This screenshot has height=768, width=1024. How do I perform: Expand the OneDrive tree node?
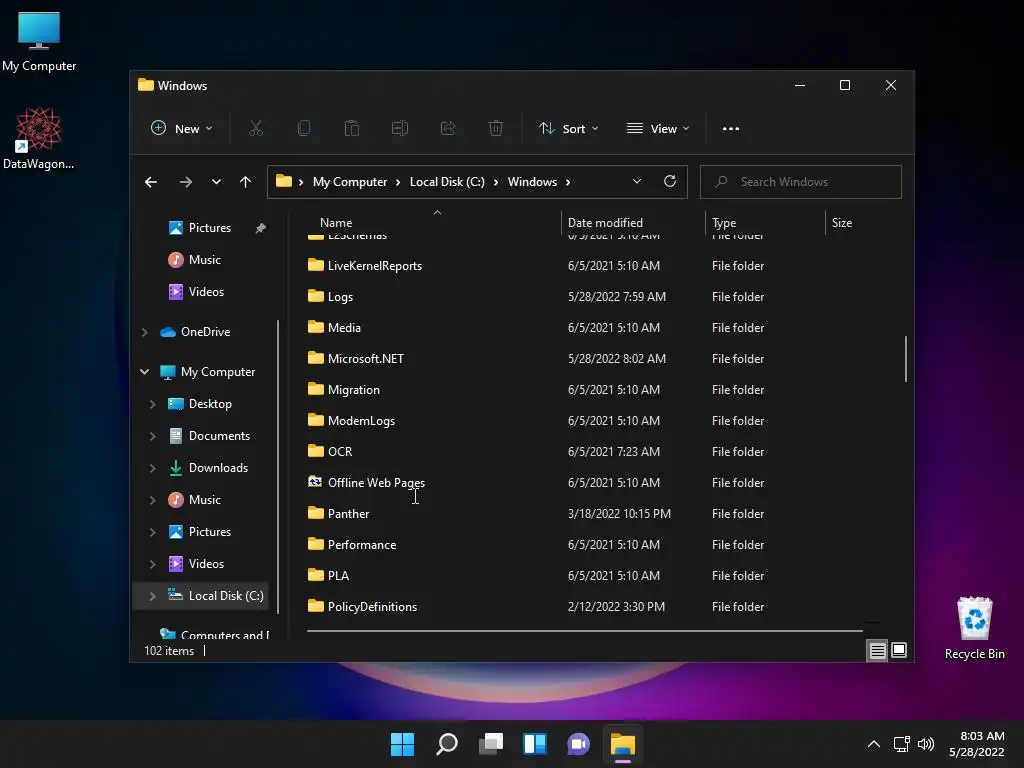144,332
